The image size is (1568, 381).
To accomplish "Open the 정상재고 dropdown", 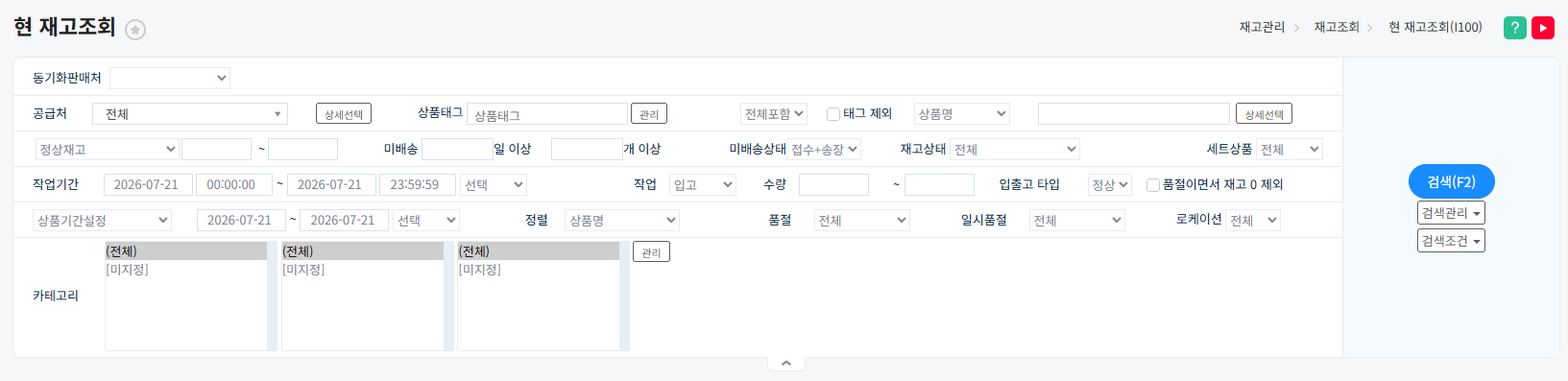I will click(108, 150).
